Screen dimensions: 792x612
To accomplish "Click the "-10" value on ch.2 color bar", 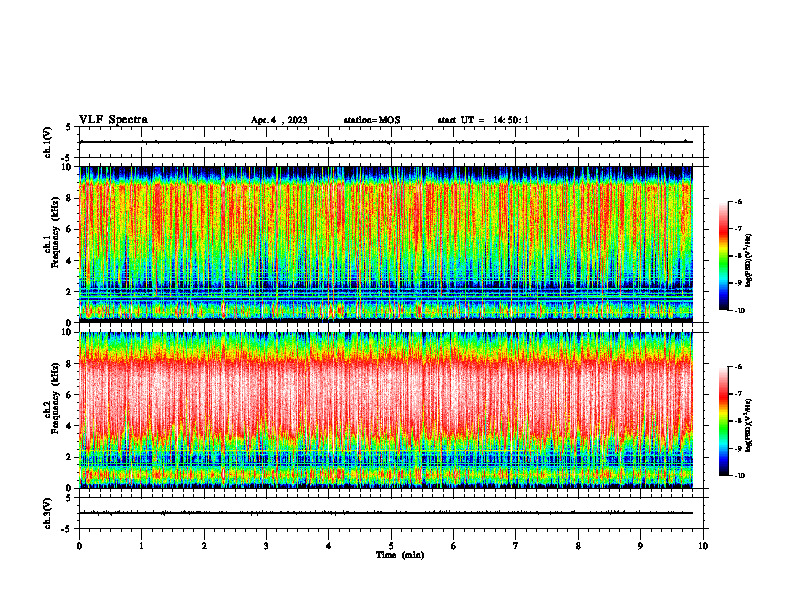I will (x=739, y=476).
